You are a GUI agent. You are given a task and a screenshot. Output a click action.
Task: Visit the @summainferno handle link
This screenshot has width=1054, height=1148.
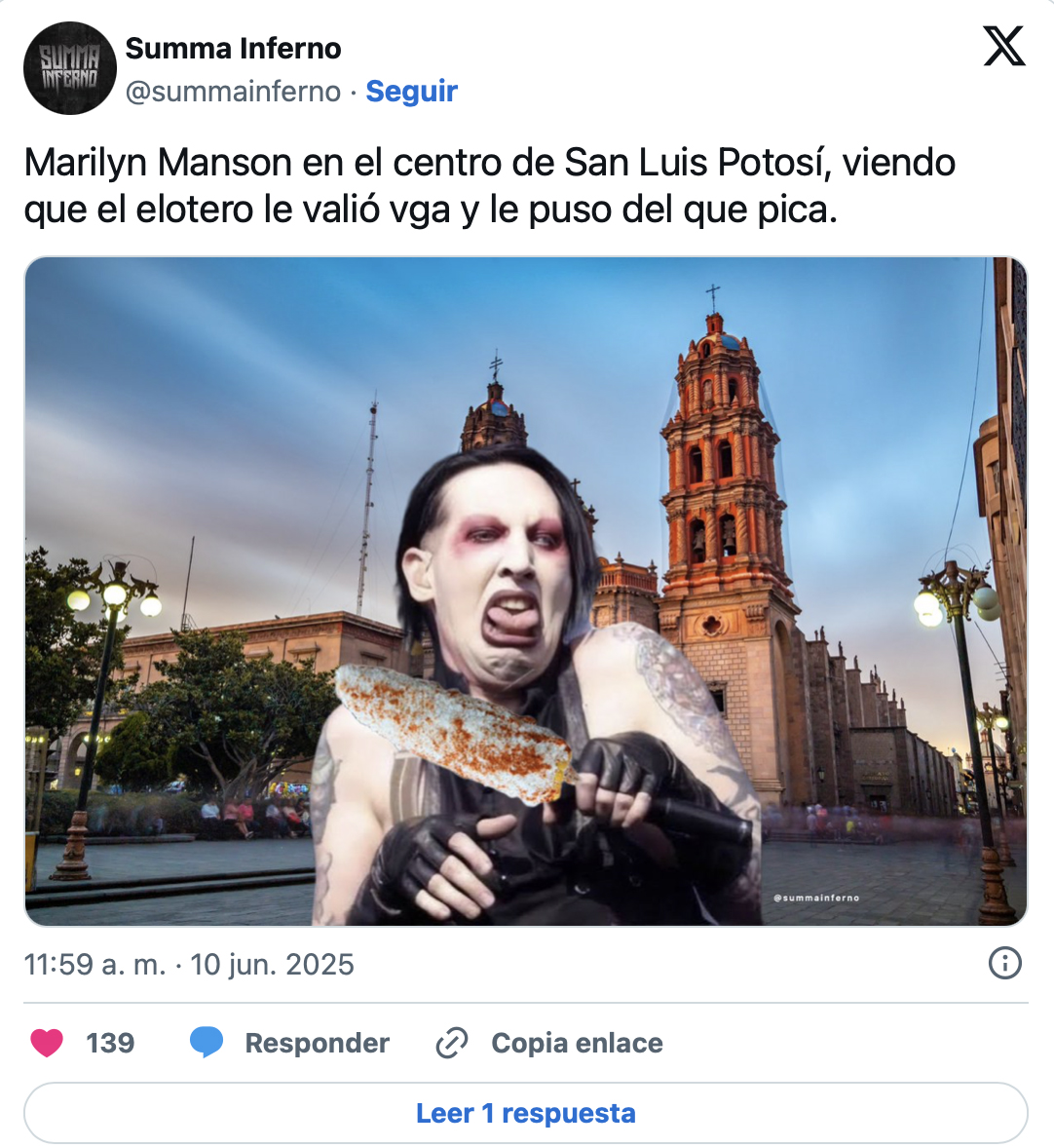click(234, 93)
